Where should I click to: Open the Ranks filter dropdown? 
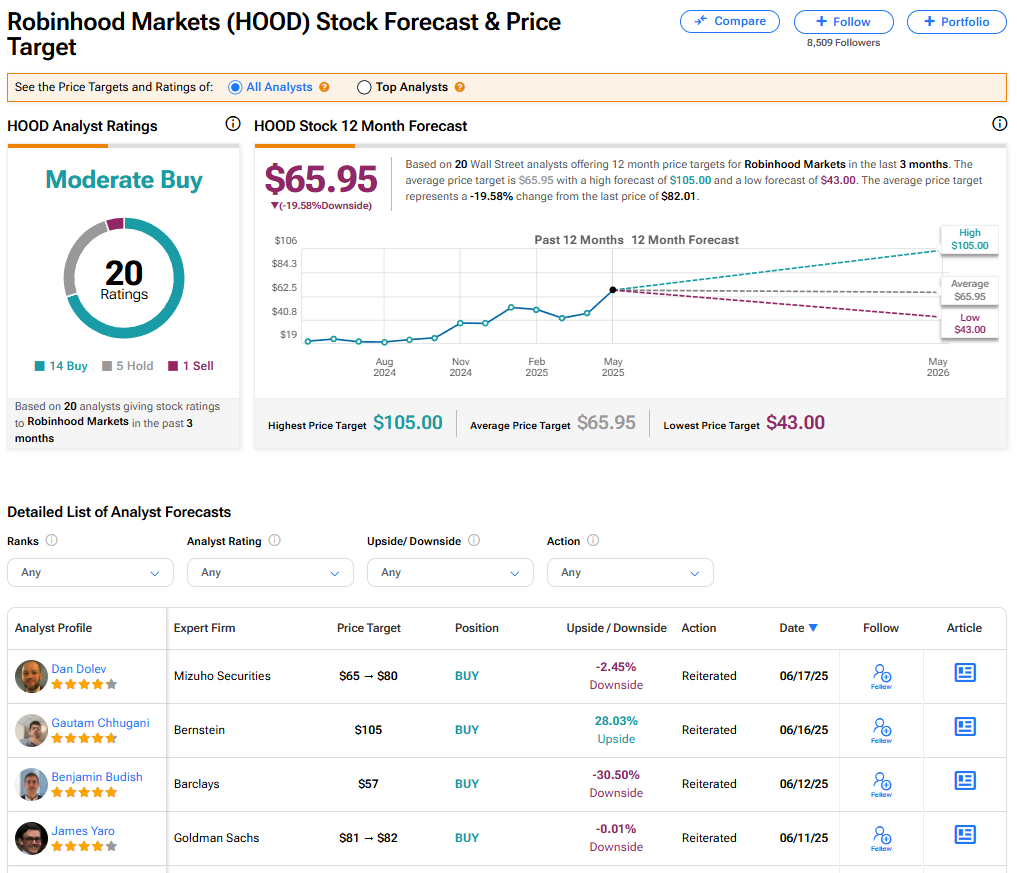pos(90,573)
